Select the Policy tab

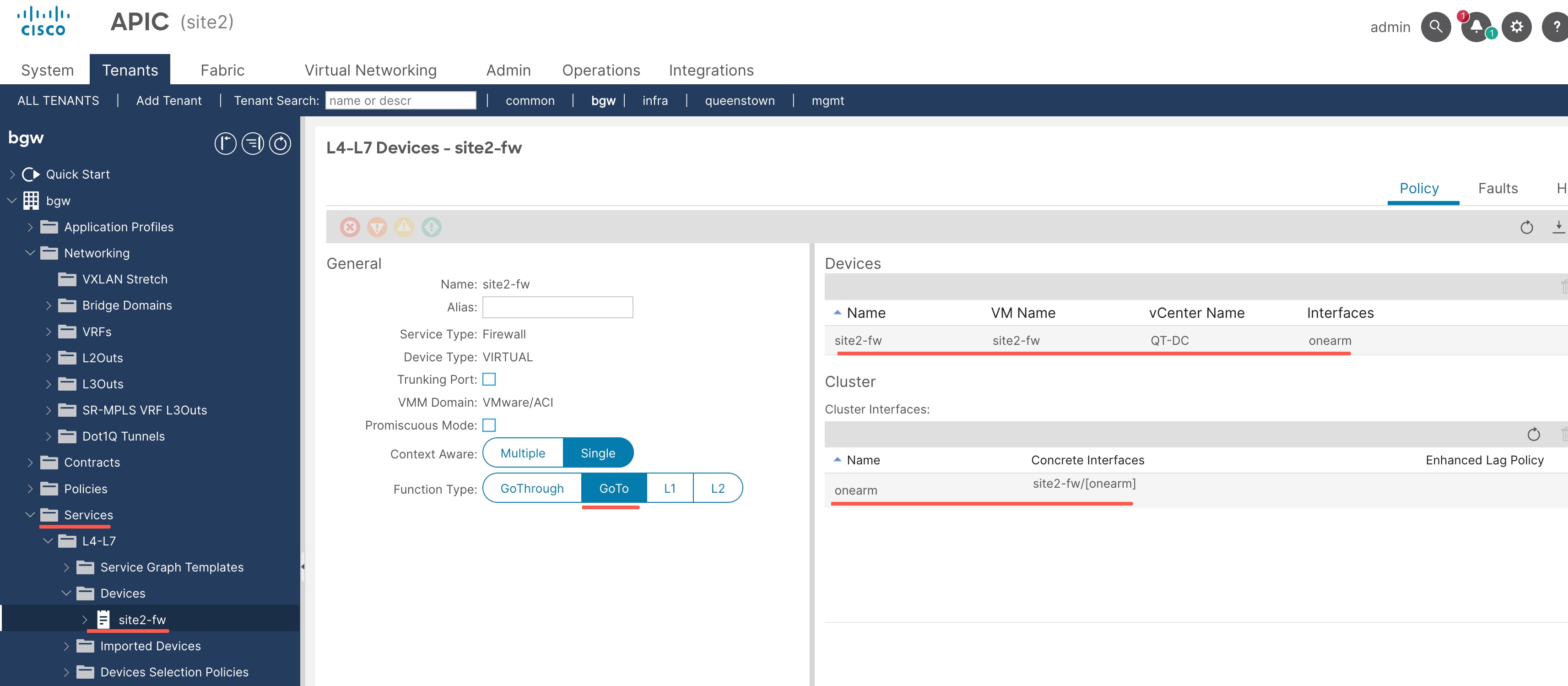point(1419,188)
